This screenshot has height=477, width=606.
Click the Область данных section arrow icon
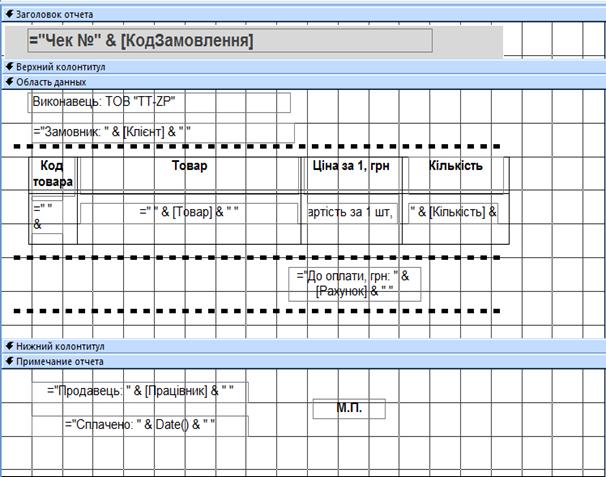[10, 82]
